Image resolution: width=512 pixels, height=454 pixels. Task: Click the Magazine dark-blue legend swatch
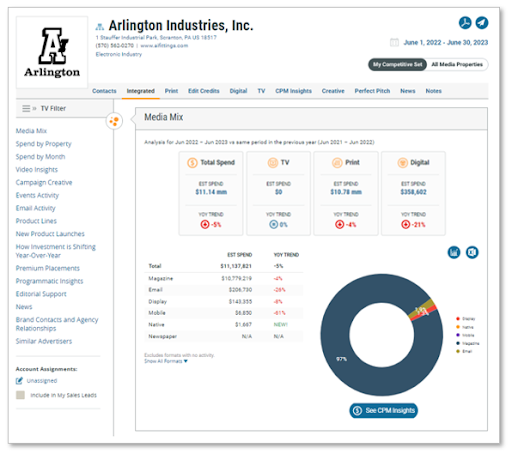pyautogui.click(x=458, y=343)
